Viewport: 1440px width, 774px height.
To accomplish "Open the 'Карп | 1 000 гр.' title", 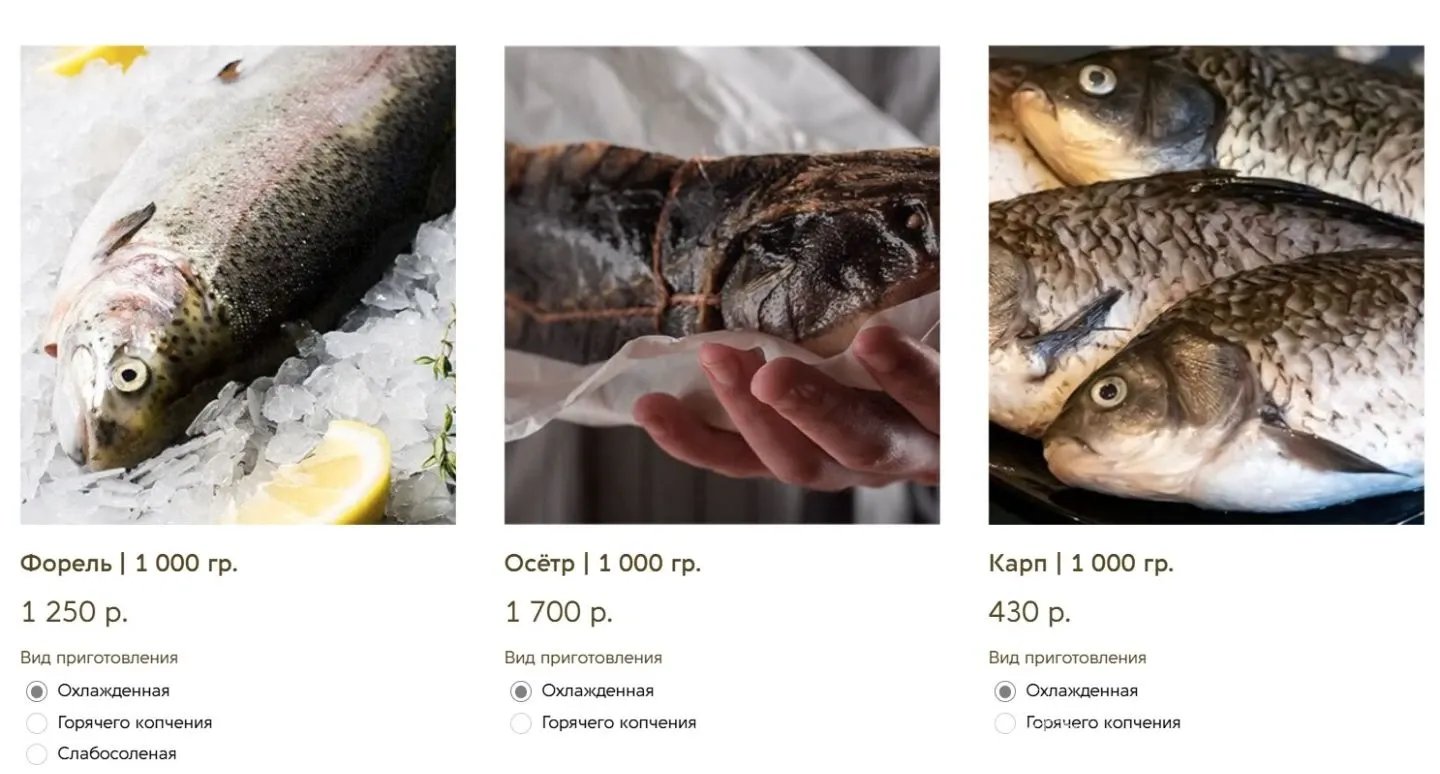I will pyautogui.click(x=1081, y=564).
